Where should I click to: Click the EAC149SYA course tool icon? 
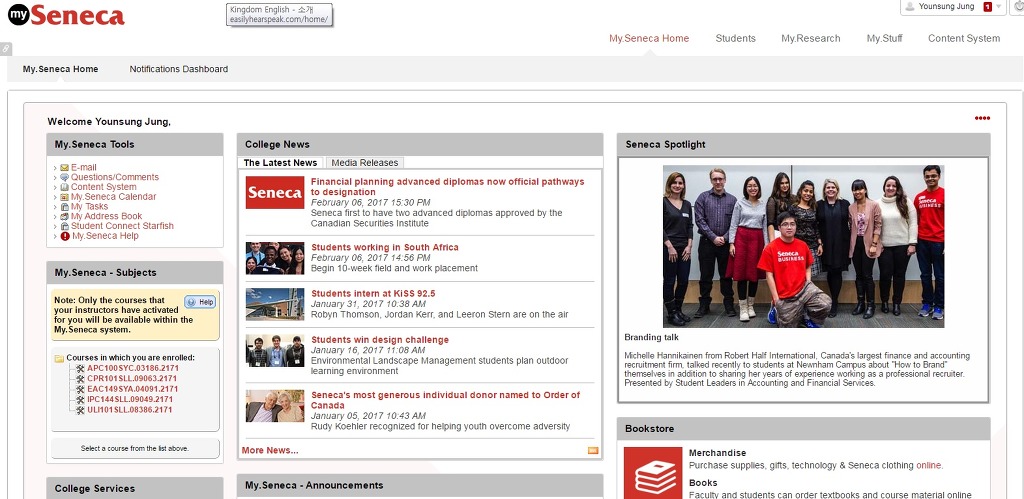[80, 389]
